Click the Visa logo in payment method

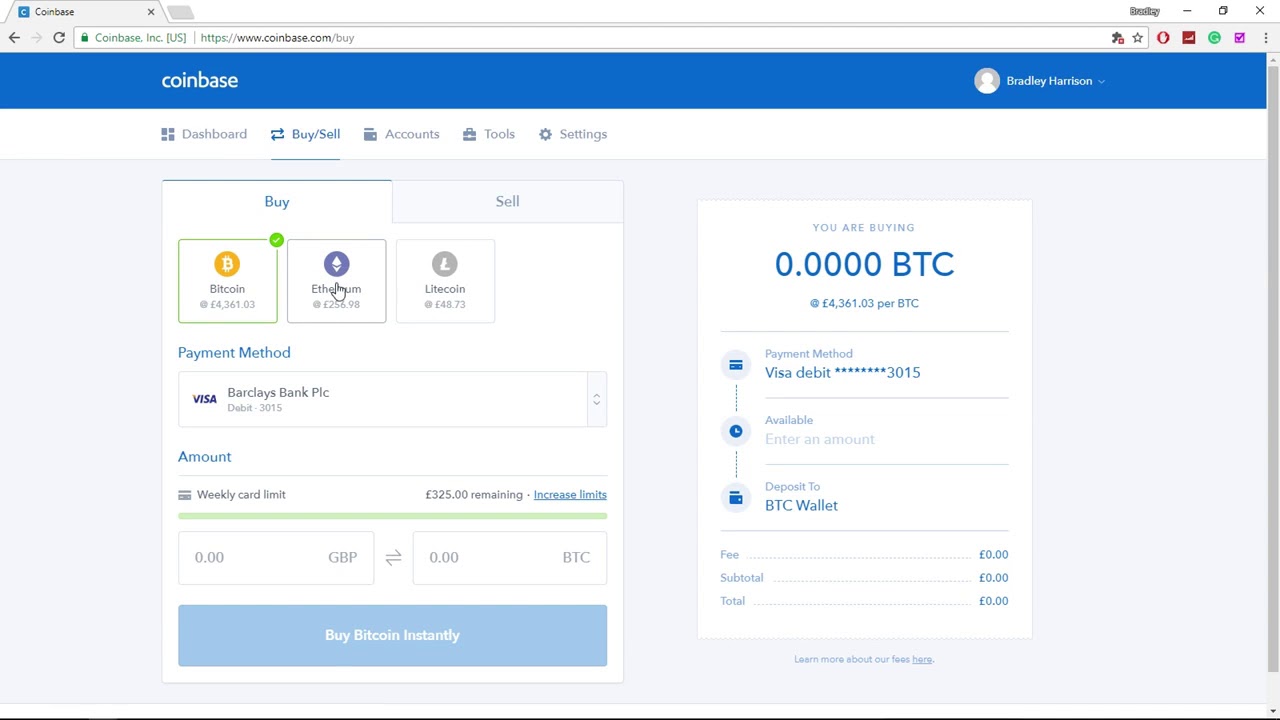tap(204, 399)
